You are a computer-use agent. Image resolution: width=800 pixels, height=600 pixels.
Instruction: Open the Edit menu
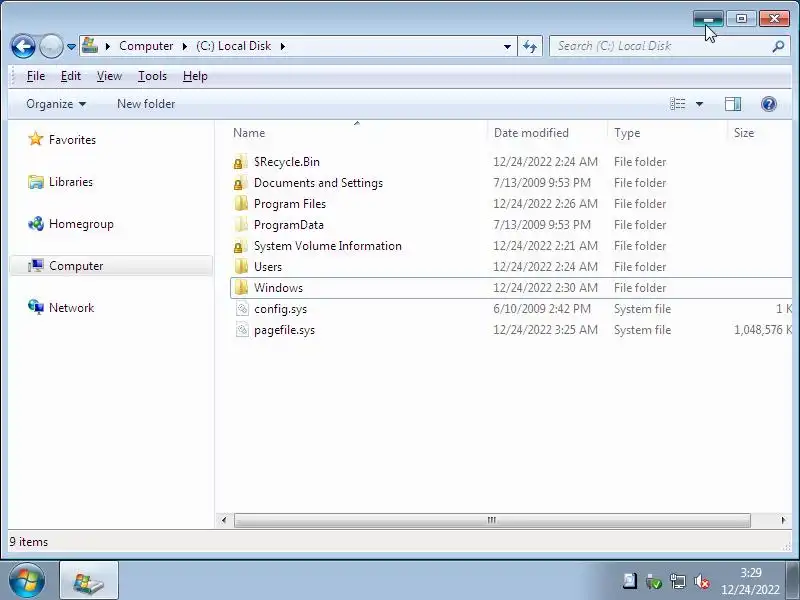coord(70,76)
